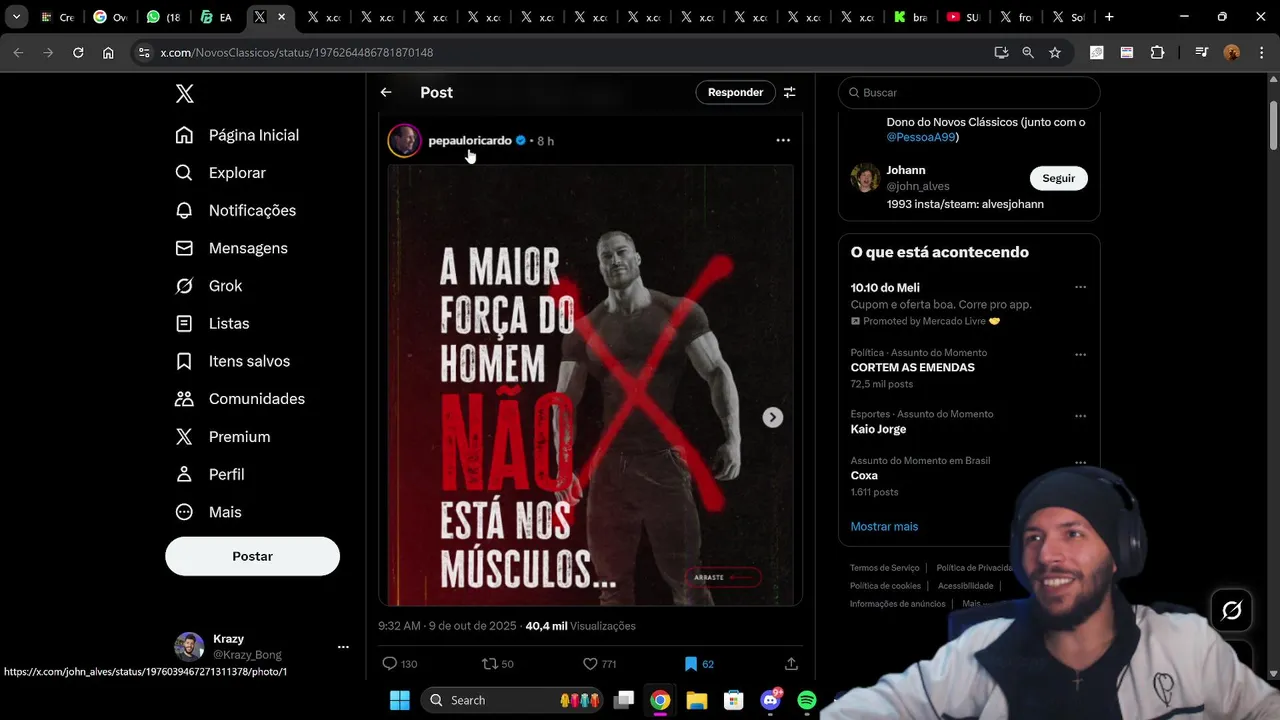Open pepauloricardo profile name link
Screen dimensions: 1280x720
tap(470, 141)
